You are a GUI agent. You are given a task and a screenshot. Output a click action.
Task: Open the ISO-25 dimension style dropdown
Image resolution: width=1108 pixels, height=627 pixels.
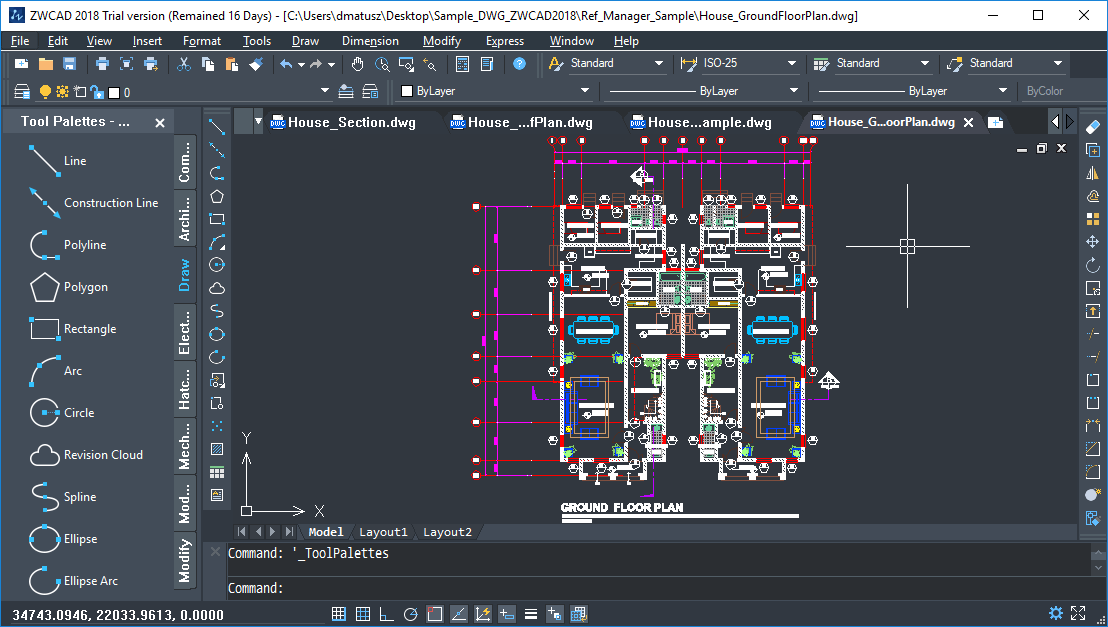(x=793, y=63)
